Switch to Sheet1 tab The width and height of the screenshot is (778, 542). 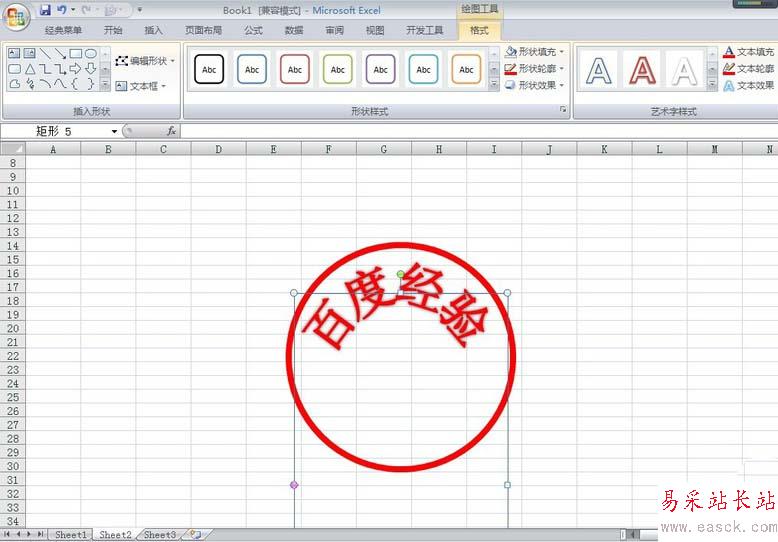point(70,535)
